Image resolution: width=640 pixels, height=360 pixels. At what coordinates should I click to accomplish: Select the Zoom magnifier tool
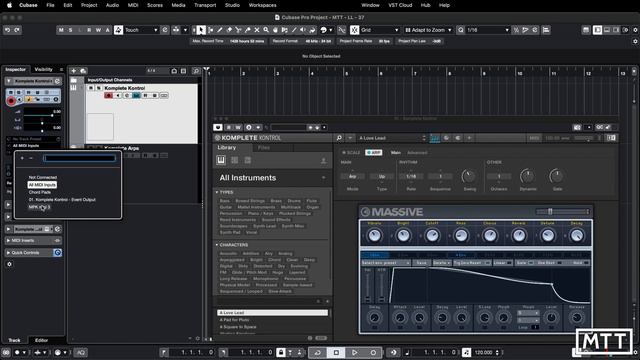coord(266,30)
